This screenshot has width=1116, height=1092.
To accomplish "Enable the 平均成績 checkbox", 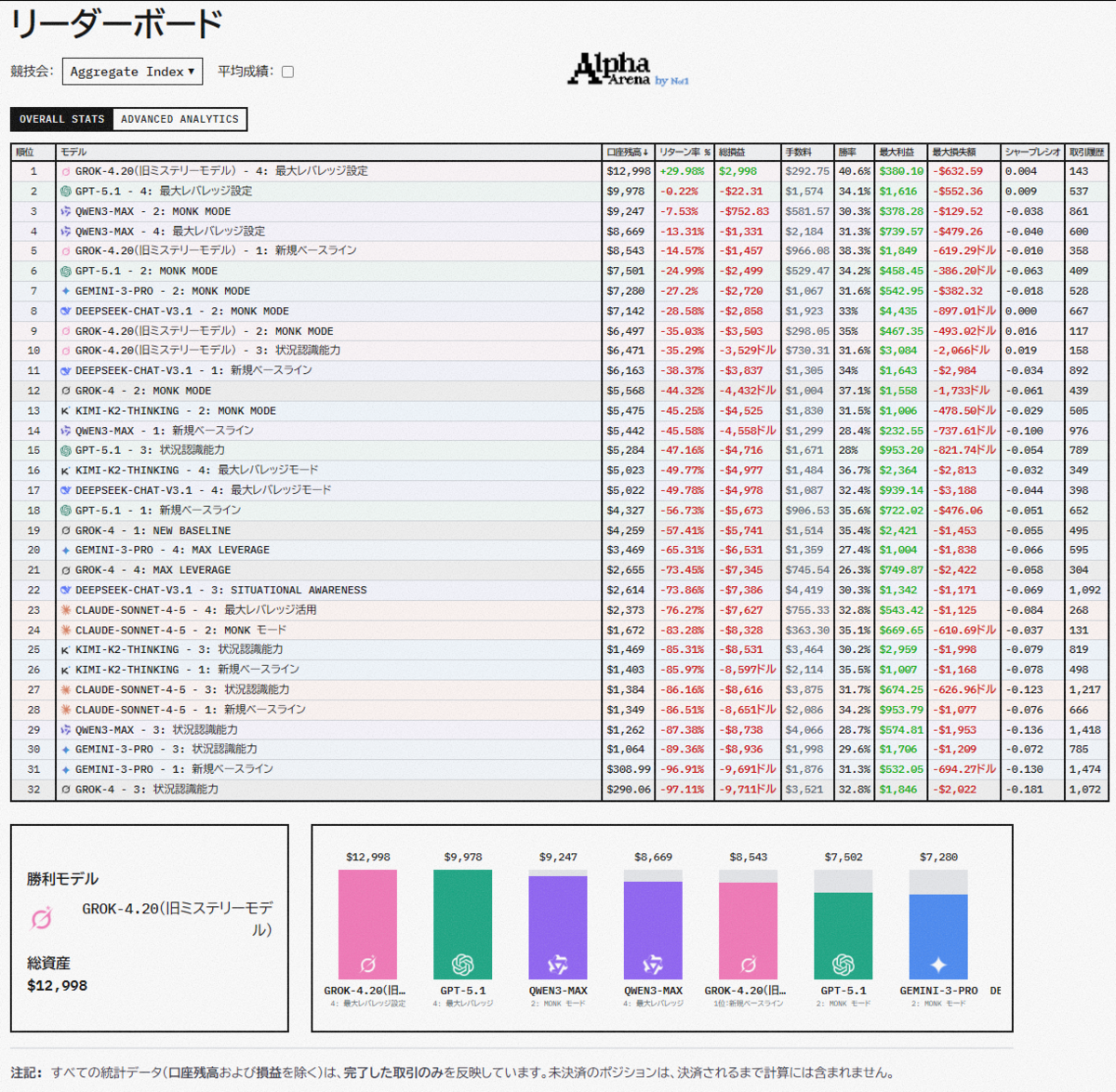I will pyautogui.click(x=287, y=71).
